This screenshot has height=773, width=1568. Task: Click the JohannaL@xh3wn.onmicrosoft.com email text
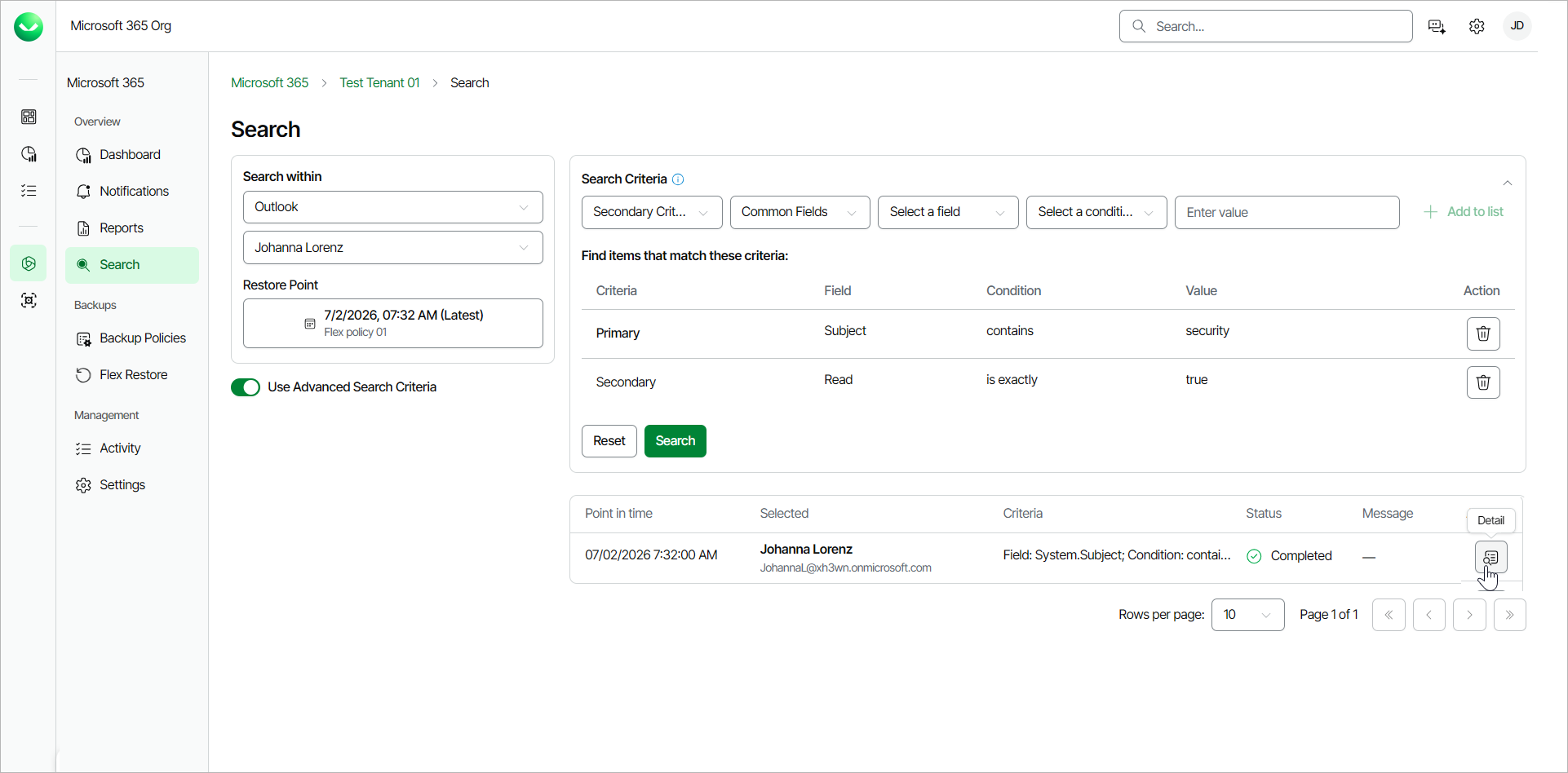[x=846, y=568]
